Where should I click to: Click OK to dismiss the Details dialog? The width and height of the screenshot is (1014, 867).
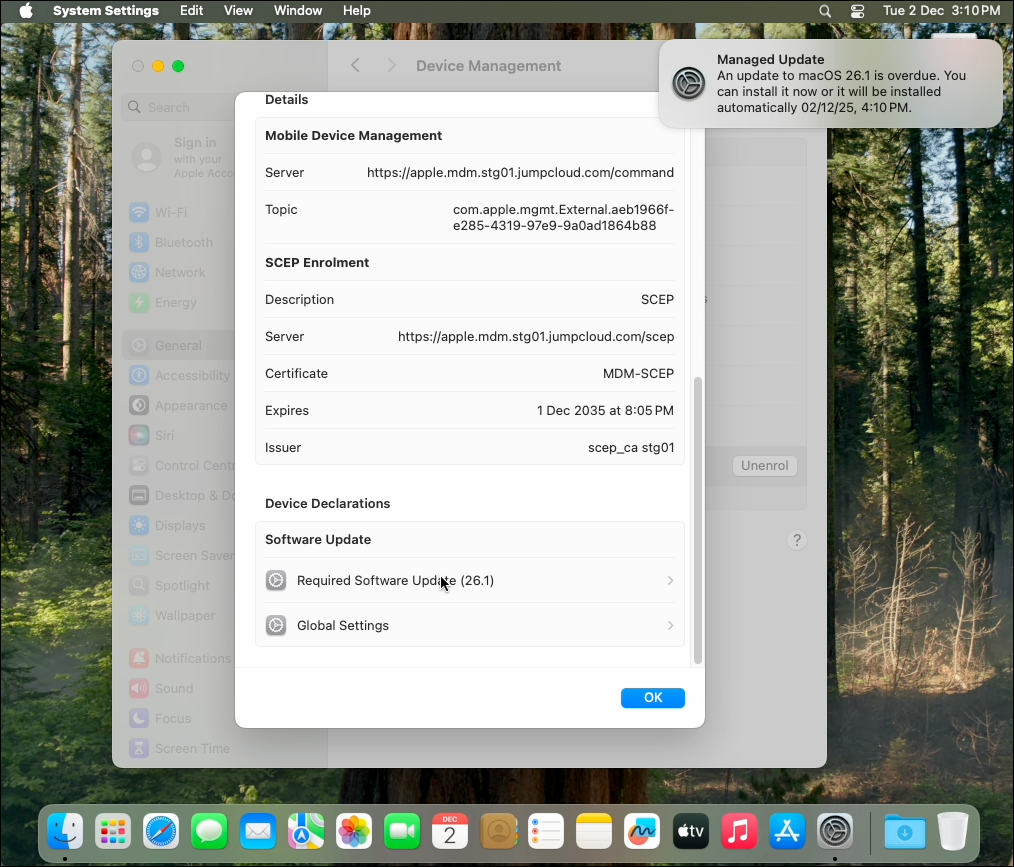tap(652, 698)
